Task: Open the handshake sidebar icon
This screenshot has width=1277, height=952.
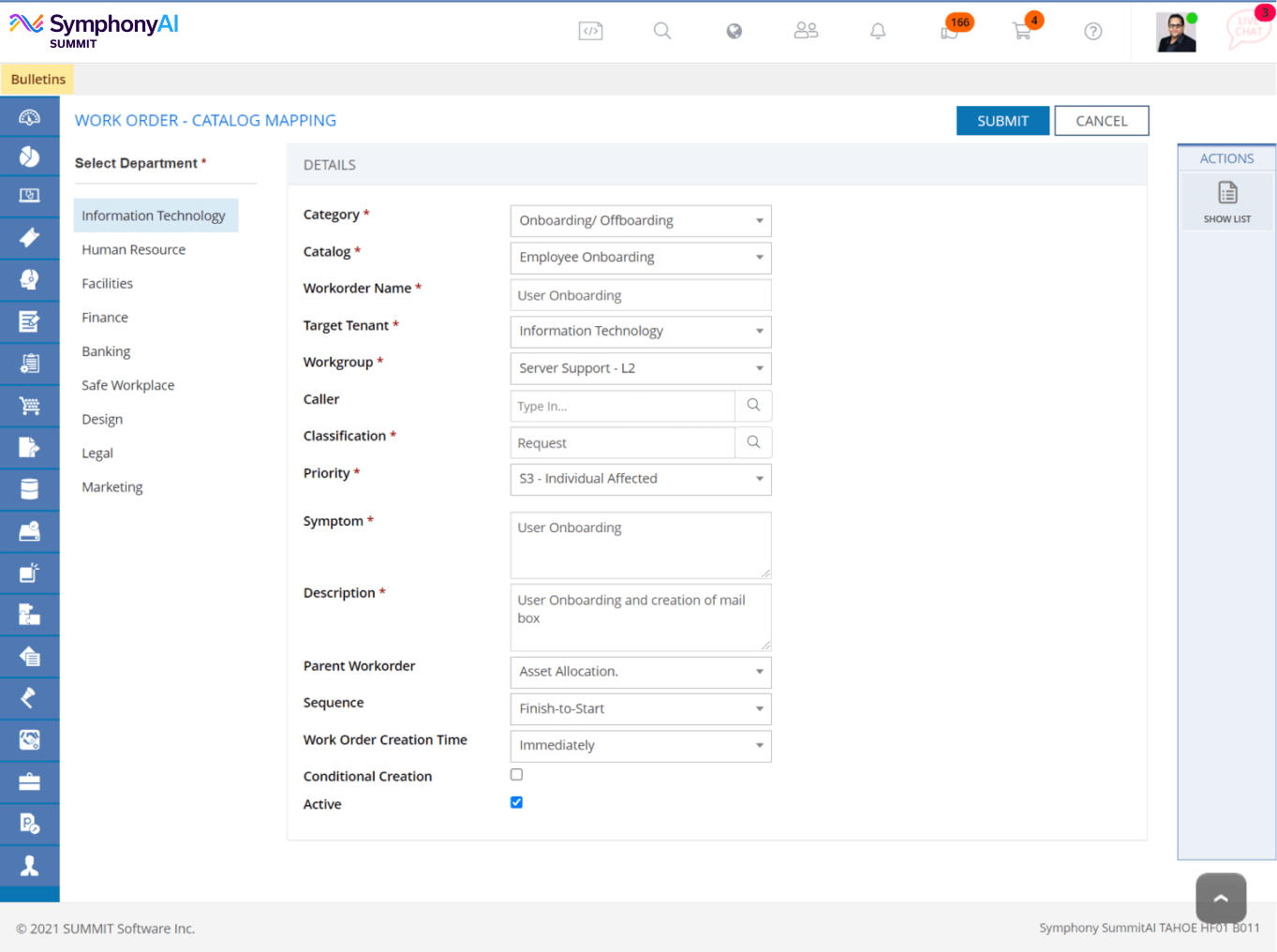Action: [29, 740]
